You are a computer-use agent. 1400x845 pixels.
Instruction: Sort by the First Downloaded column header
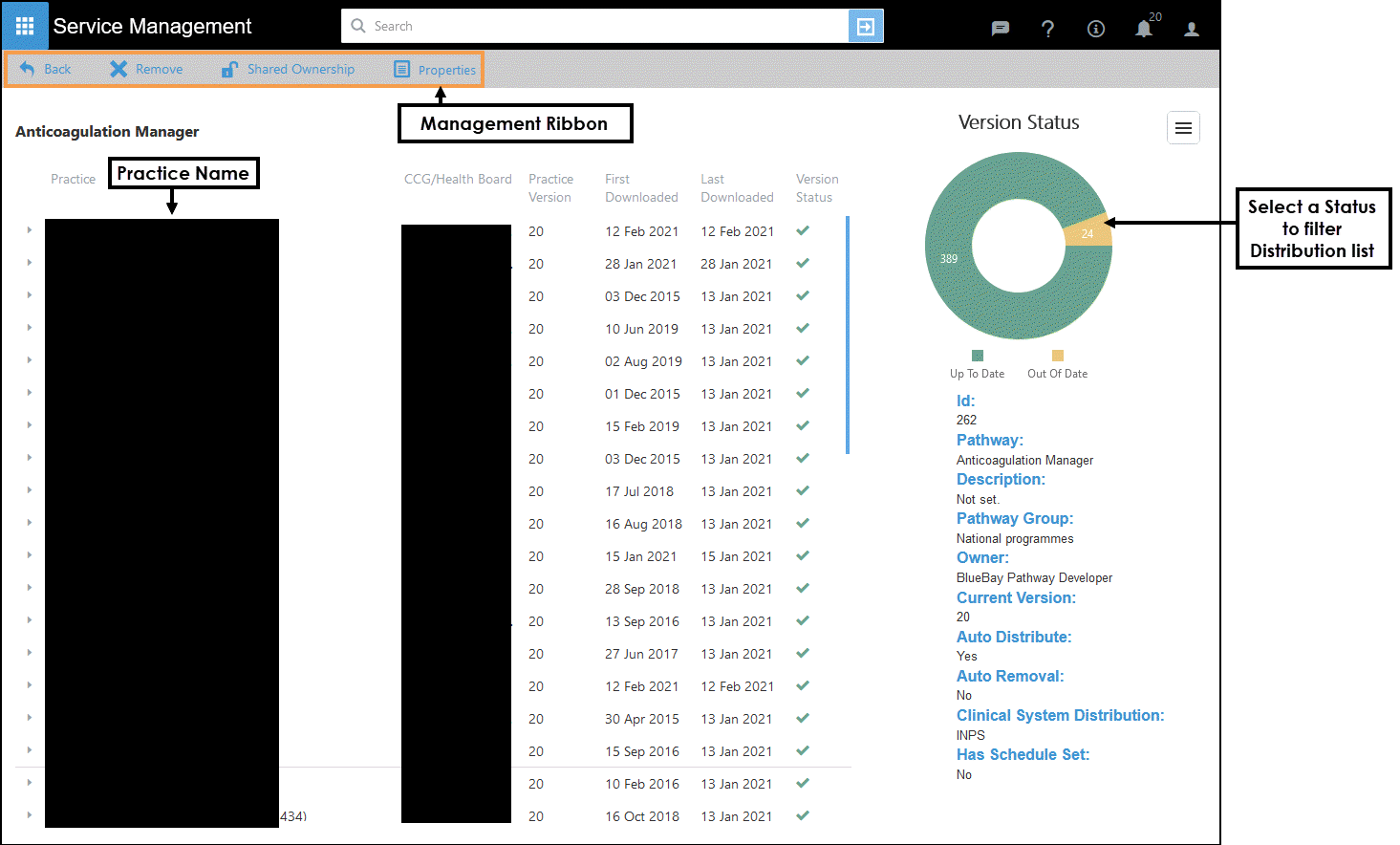[640, 188]
